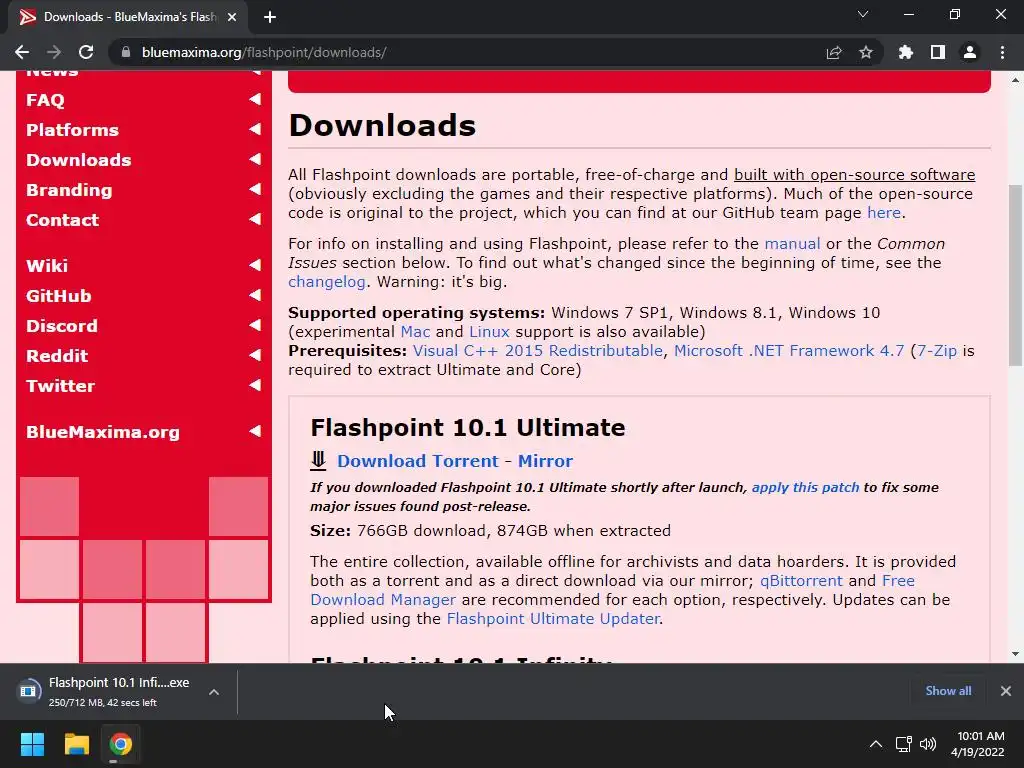
Task: Click the arrow next to Wiki
Action: click(255, 265)
